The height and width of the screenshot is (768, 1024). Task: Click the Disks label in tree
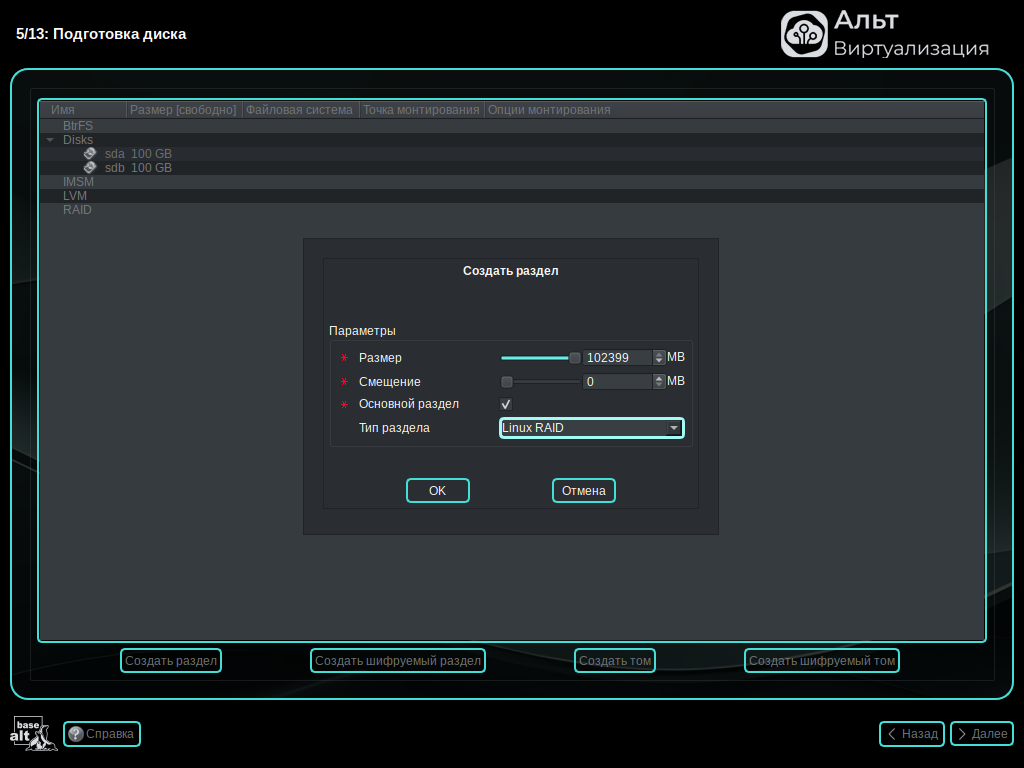(78, 140)
